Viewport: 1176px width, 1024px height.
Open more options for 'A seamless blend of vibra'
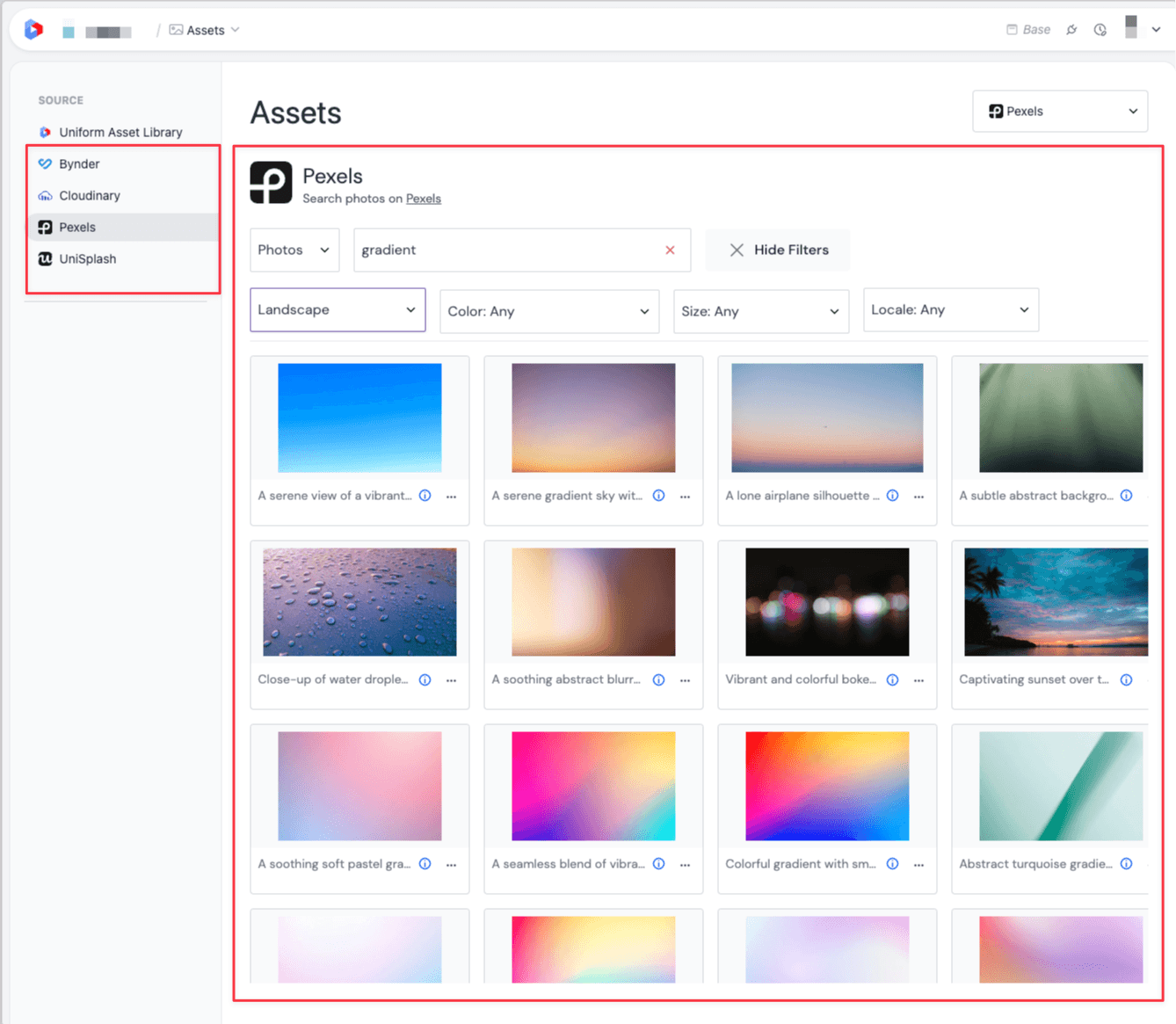[x=686, y=865]
